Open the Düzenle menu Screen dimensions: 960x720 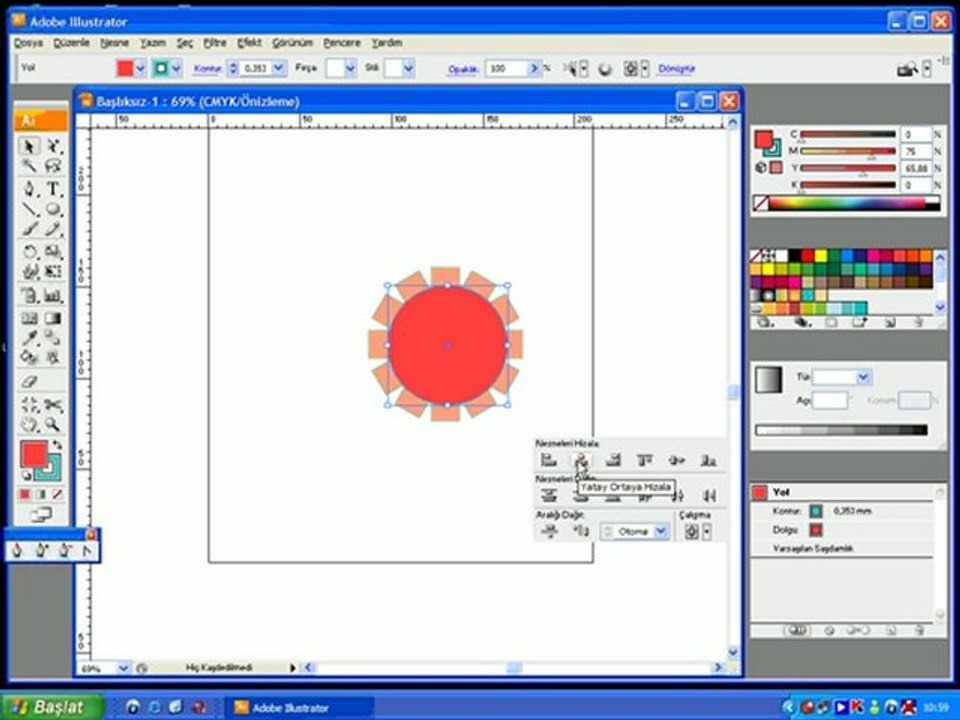click(71, 43)
